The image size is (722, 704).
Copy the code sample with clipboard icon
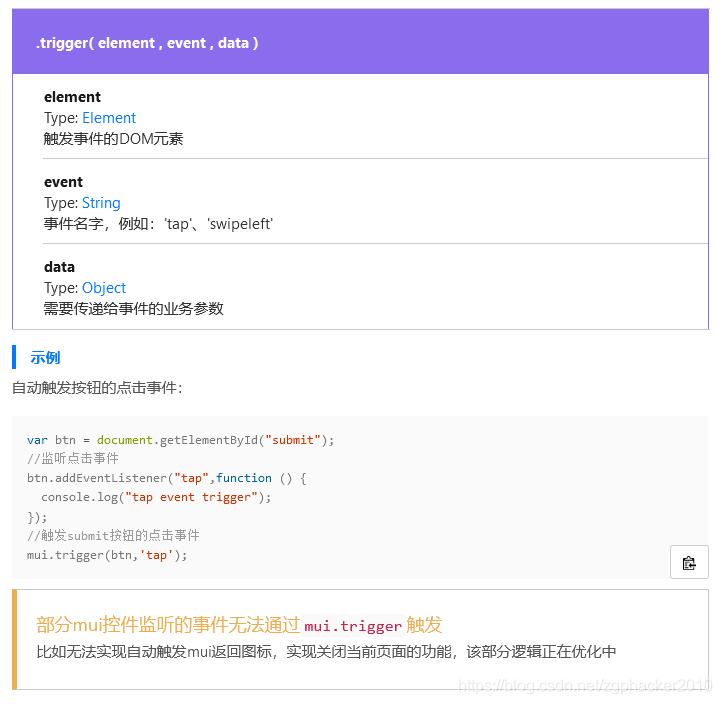(689, 562)
